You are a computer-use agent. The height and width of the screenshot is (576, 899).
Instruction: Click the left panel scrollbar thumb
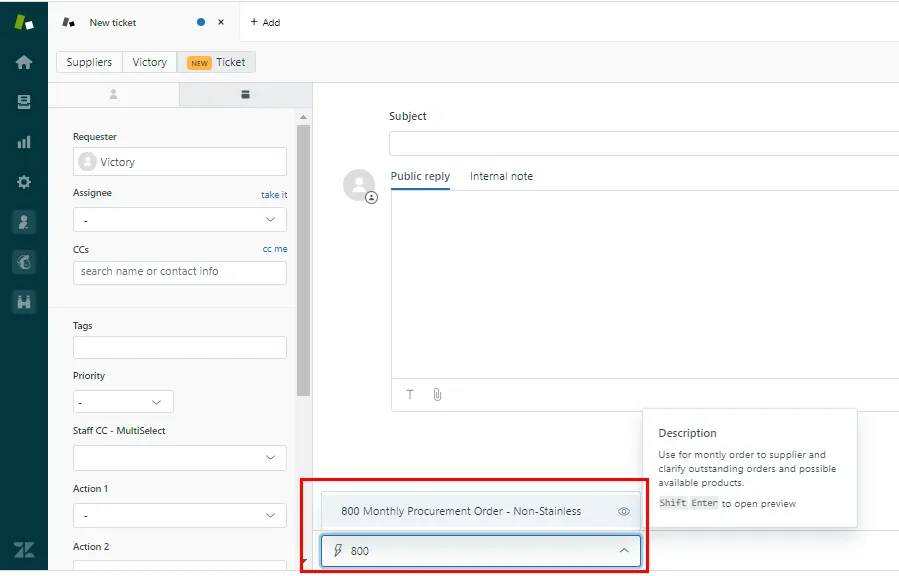click(303, 261)
